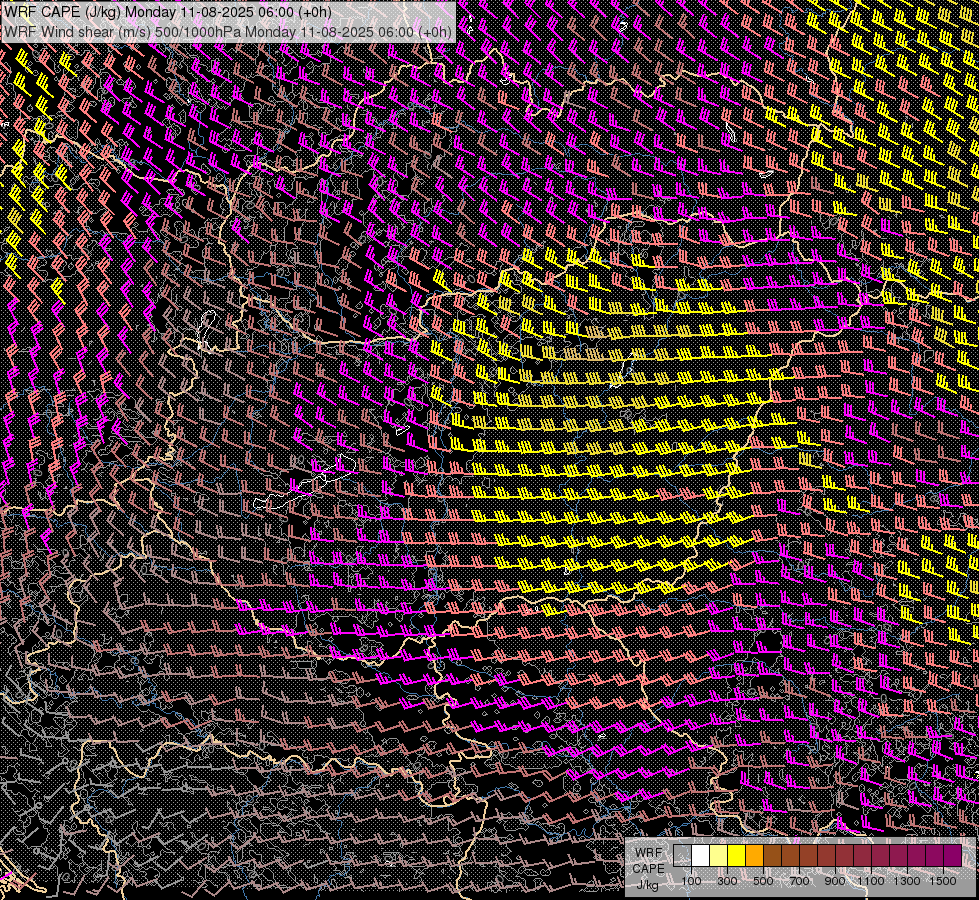
Task: Click the 'WRF Wind shear (m/s) 500/1000hPa' title line
Action: 227,32
